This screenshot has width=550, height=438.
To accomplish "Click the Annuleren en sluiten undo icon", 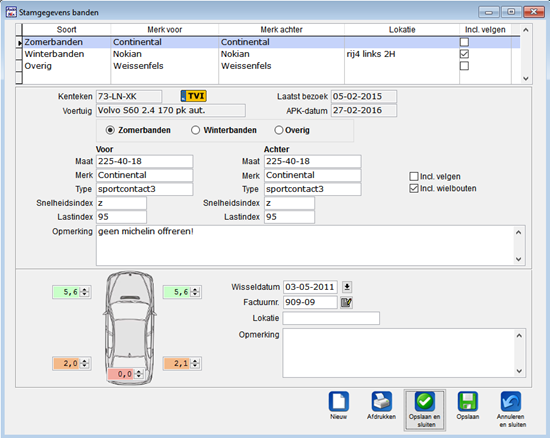I will (x=511, y=401).
